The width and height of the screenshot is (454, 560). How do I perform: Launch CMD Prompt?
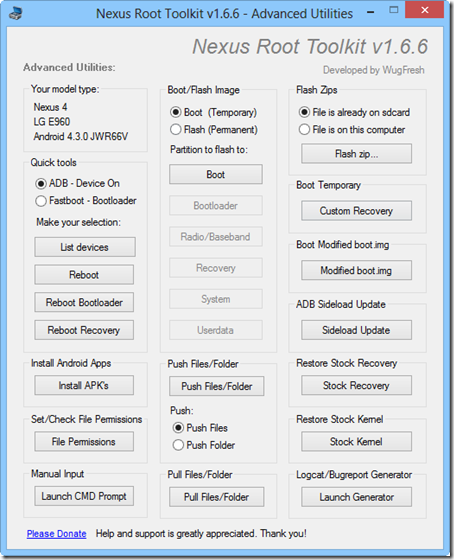[84, 496]
